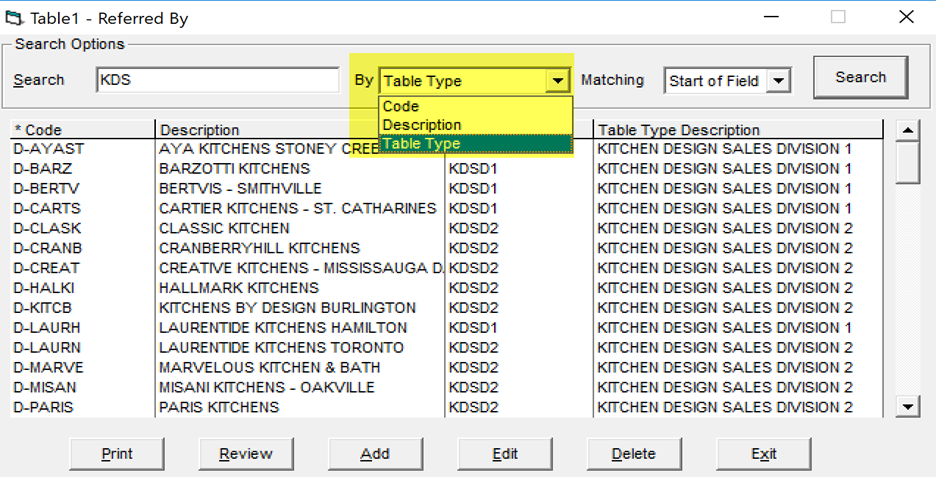Select the D-LAURH row code

pos(47,328)
